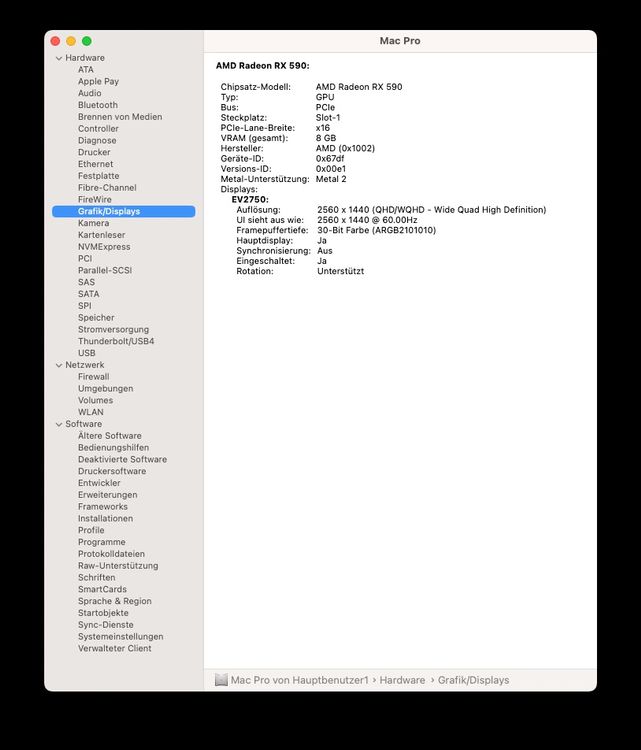This screenshot has height=750, width=641.
Task: Open the Speicher entry
Action: pos(96,318)
